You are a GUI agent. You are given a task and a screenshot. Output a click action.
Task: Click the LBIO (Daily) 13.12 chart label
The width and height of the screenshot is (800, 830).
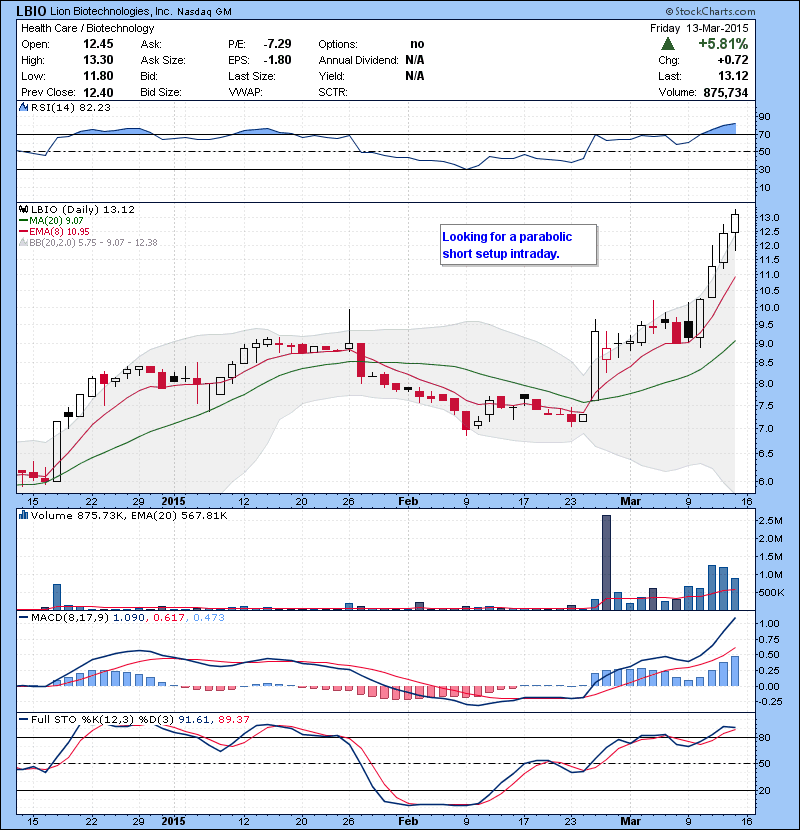pyautogui.click(x=83, y=210)
